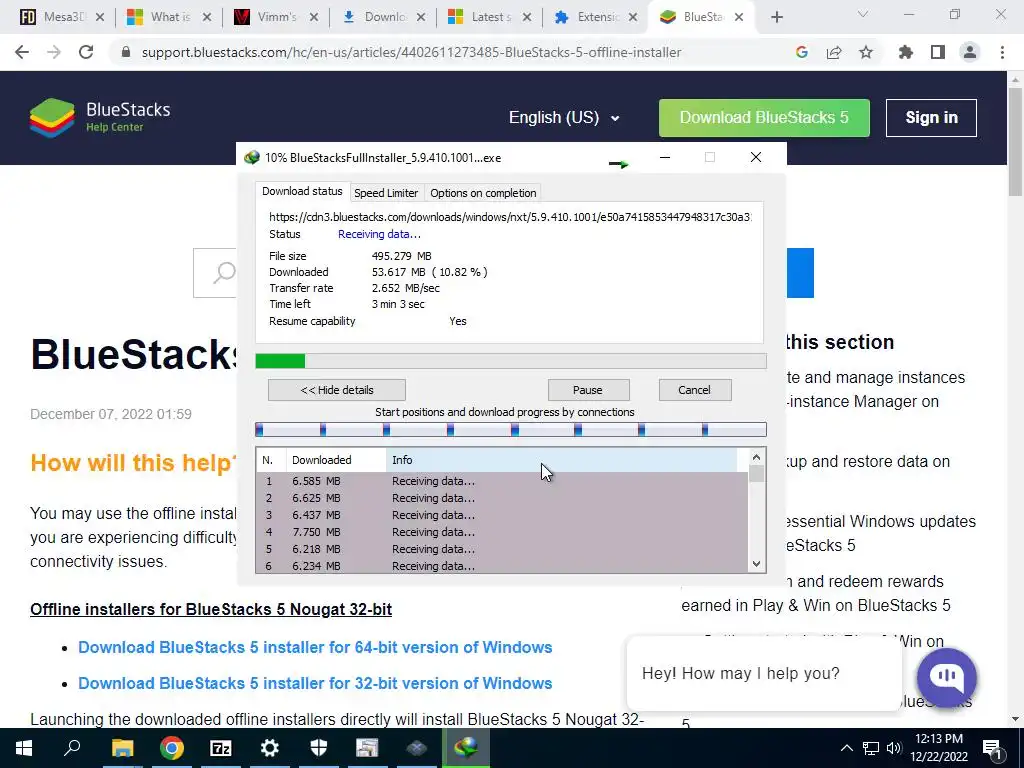Select connection row with 6.585 MB

coord(502,481)
